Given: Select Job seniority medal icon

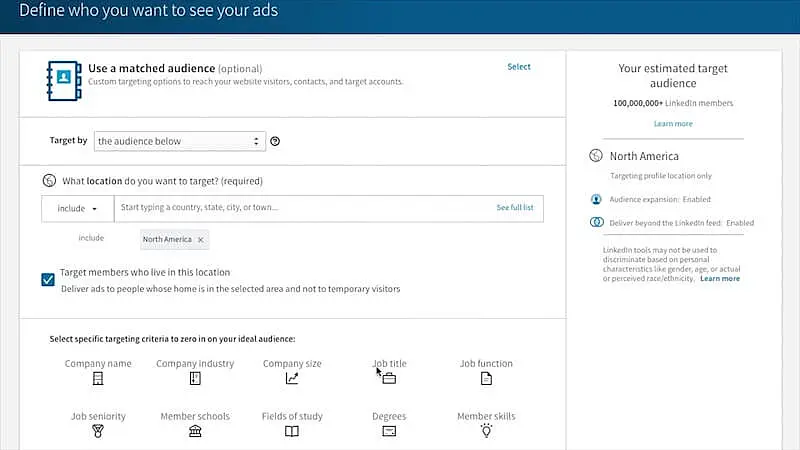Looking at the screenshot, I should (98, 431).
